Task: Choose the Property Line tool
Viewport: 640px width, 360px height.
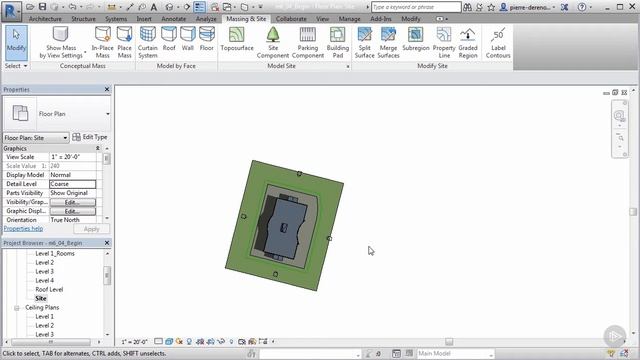Action: click(444, 43)
